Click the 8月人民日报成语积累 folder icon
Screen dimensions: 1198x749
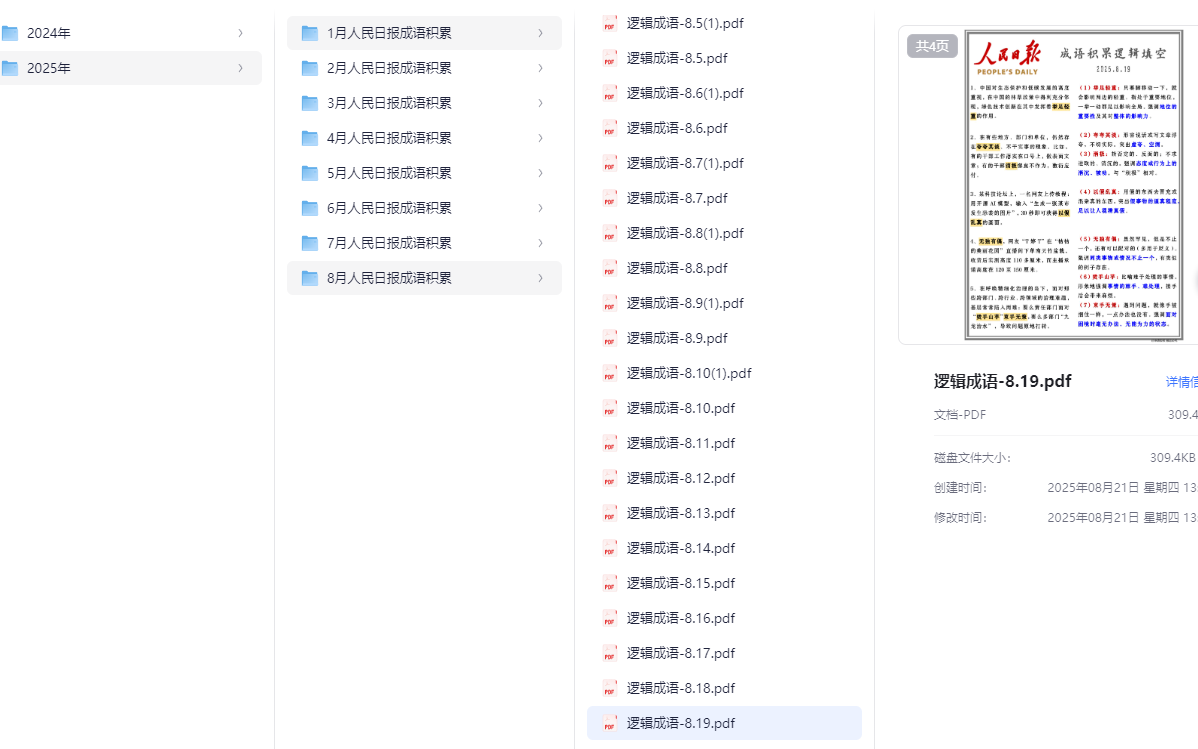coord(309,278)
